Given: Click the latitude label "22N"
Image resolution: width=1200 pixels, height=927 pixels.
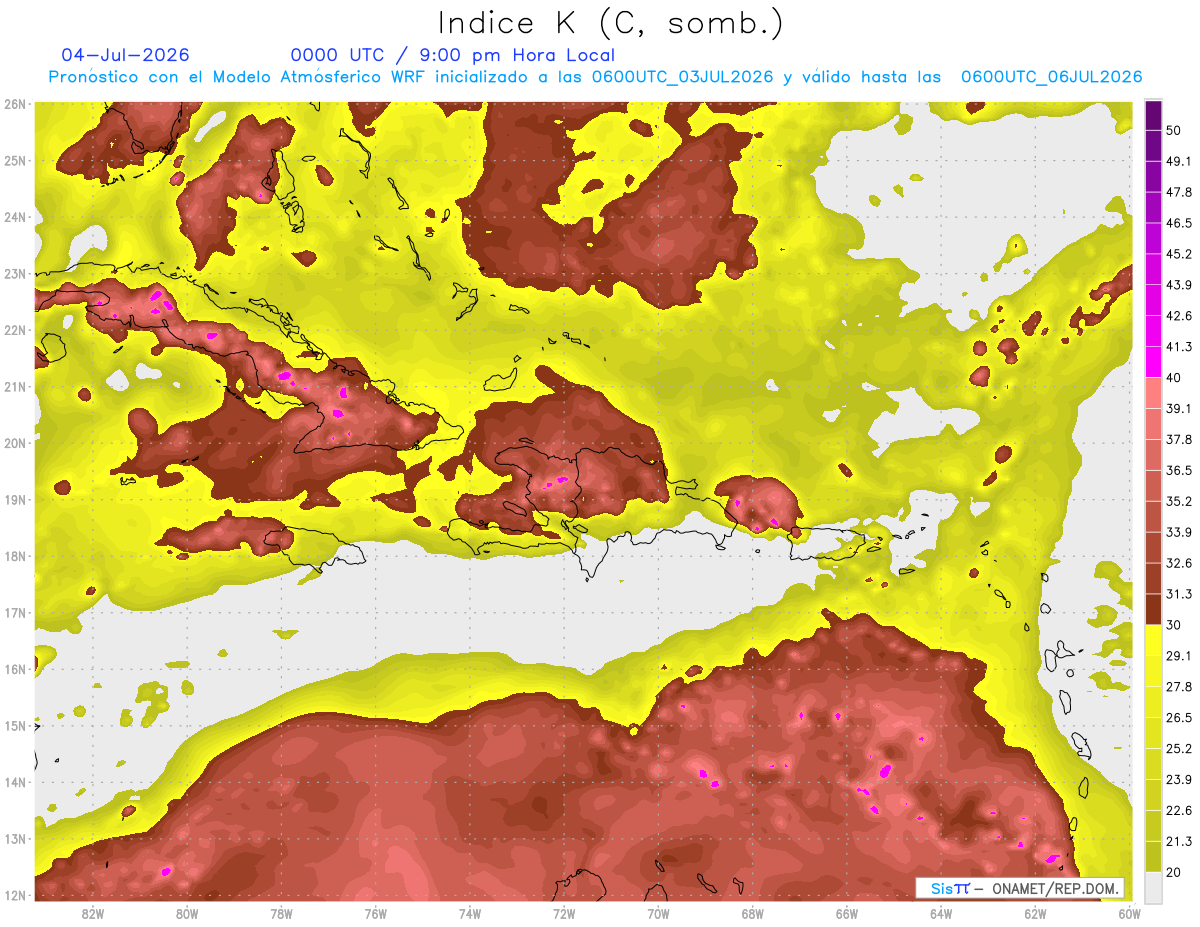Looking at the screenshot, I should click(15, 330).
